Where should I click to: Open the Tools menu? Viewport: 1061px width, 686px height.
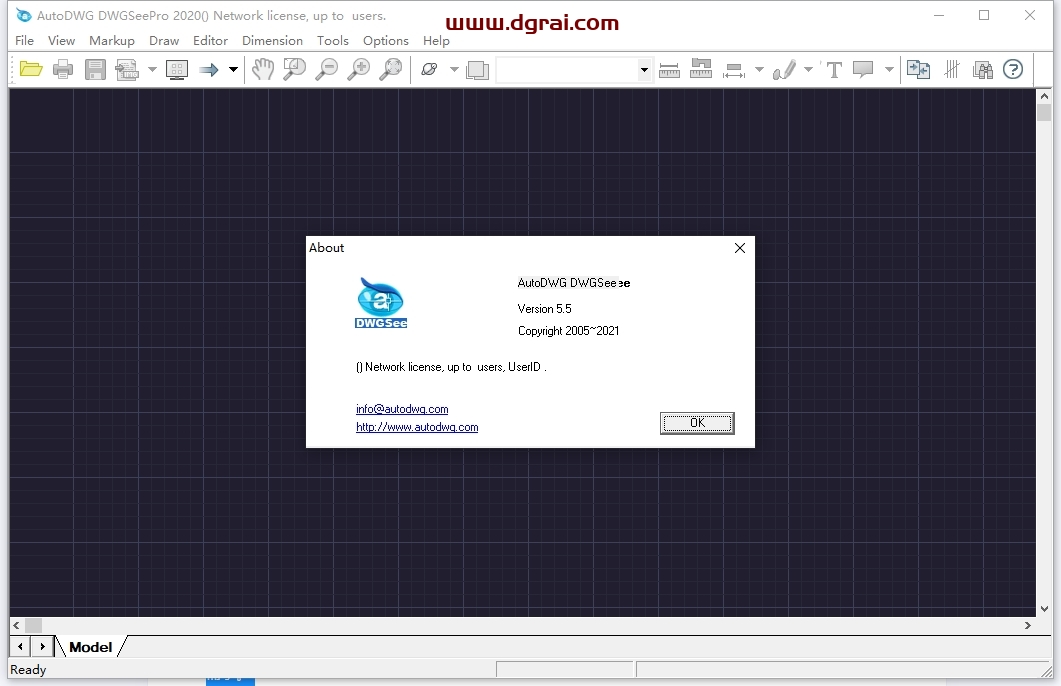[332, 41]
